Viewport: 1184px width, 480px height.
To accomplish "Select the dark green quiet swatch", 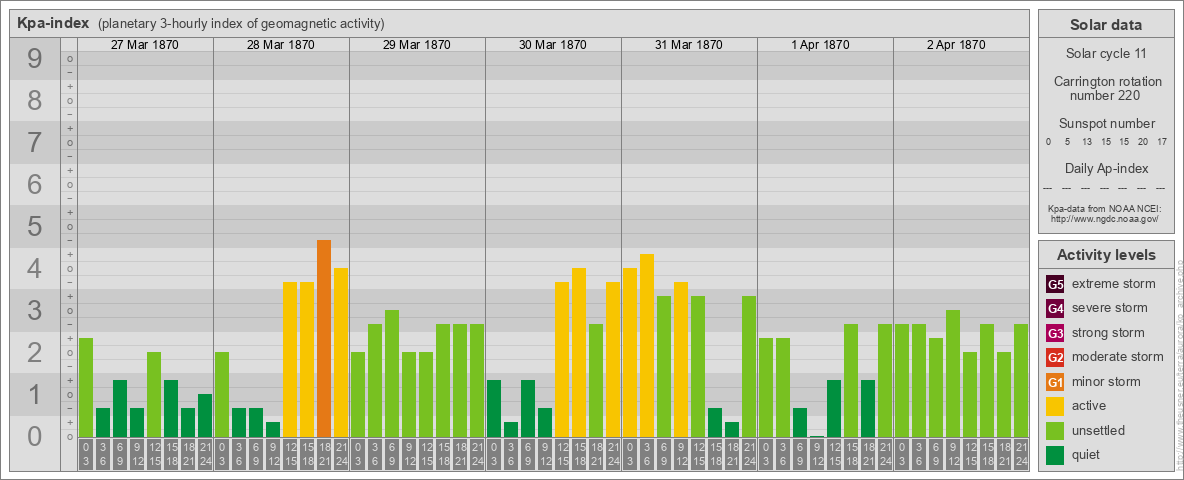I will (1055, 455).
